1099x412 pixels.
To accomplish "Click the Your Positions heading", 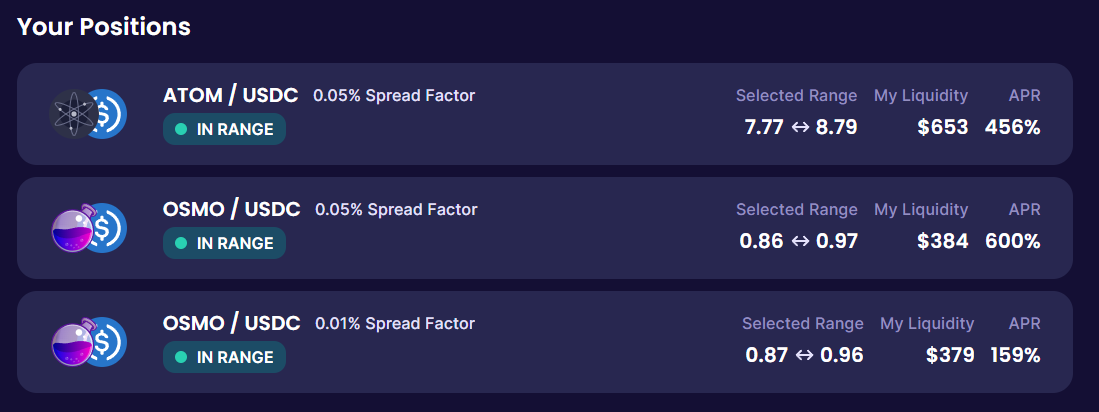I will [104, 27].
